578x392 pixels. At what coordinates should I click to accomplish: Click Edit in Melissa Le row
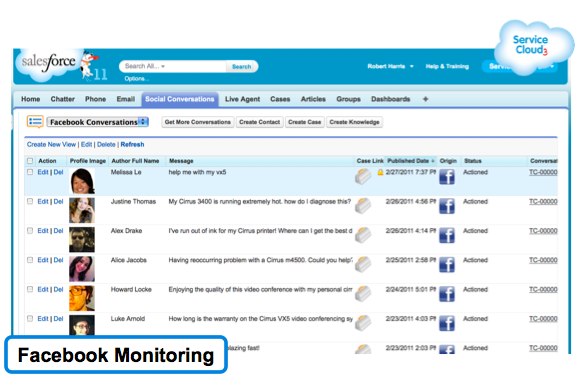[x=43, y=172]
